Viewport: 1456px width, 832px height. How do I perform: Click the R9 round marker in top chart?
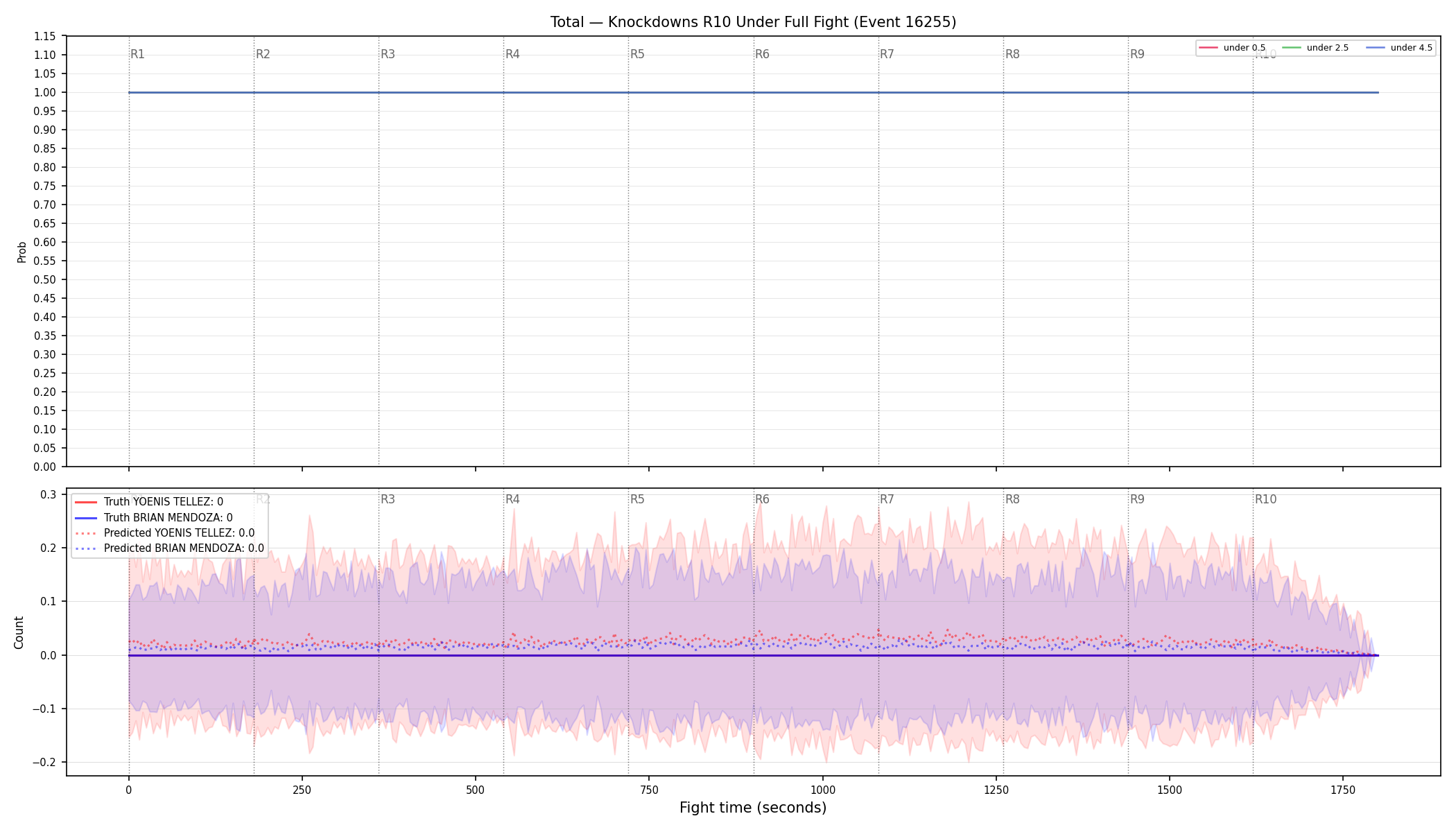[x=1137, y=54]
